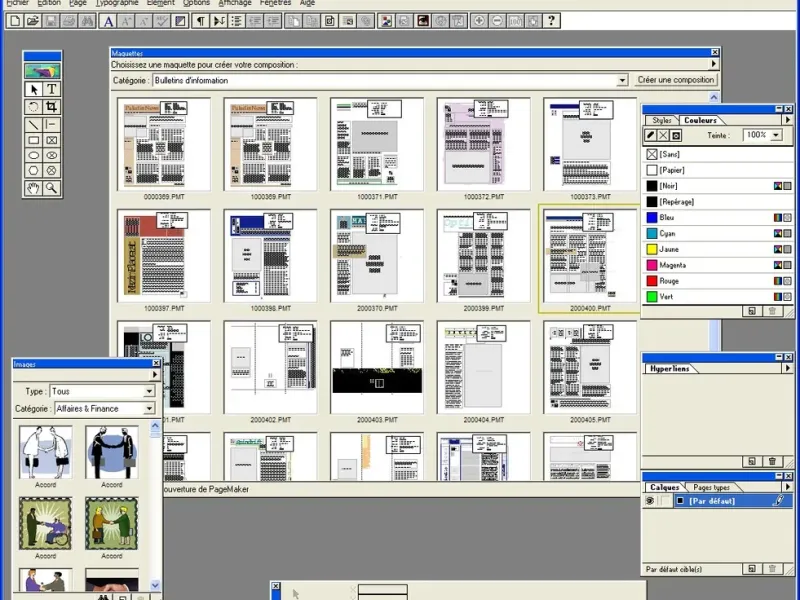Click the indents and tabs toolbar icon

[x=219, y=21]
